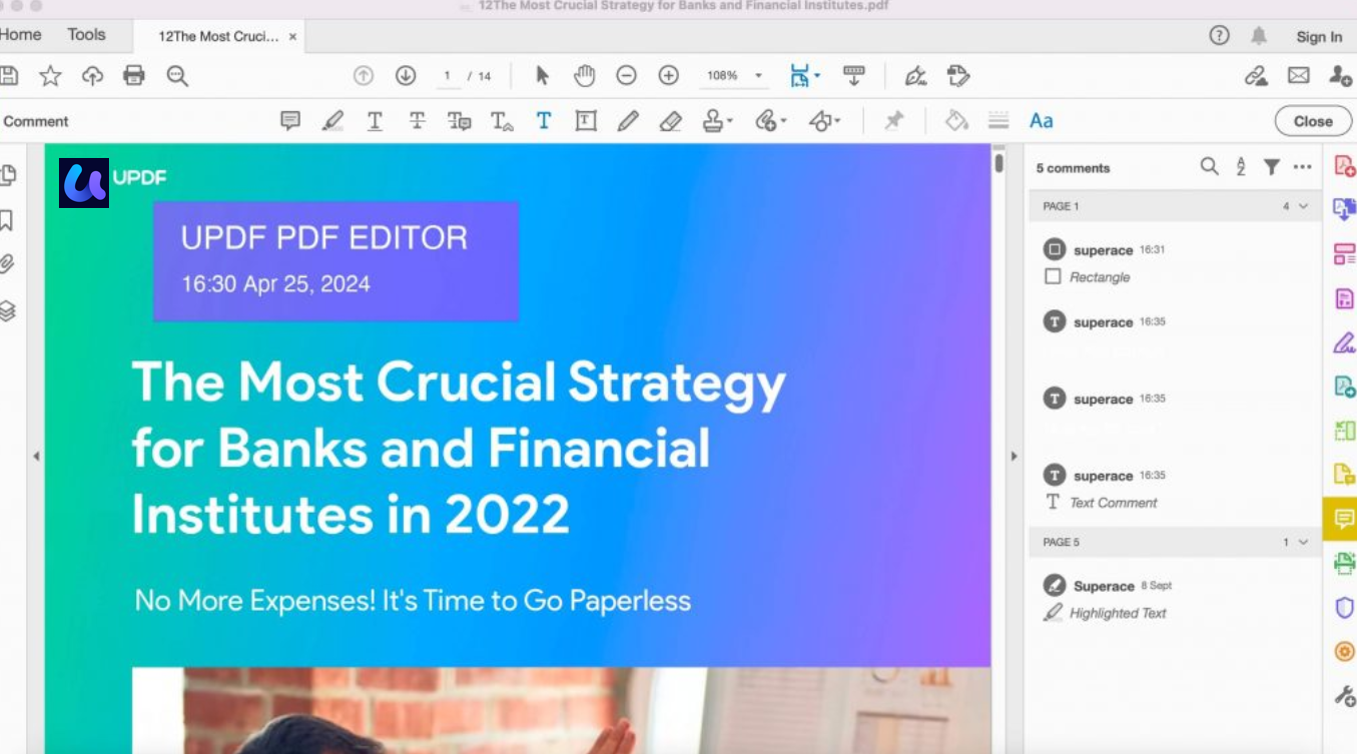Open the notifications bell
The width and height of the screenshot is (1357, 754).
[x=1258, y=36]
